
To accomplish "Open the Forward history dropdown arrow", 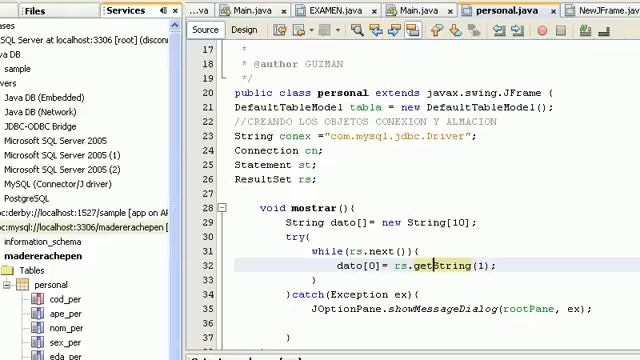I will tap(338, 30).
